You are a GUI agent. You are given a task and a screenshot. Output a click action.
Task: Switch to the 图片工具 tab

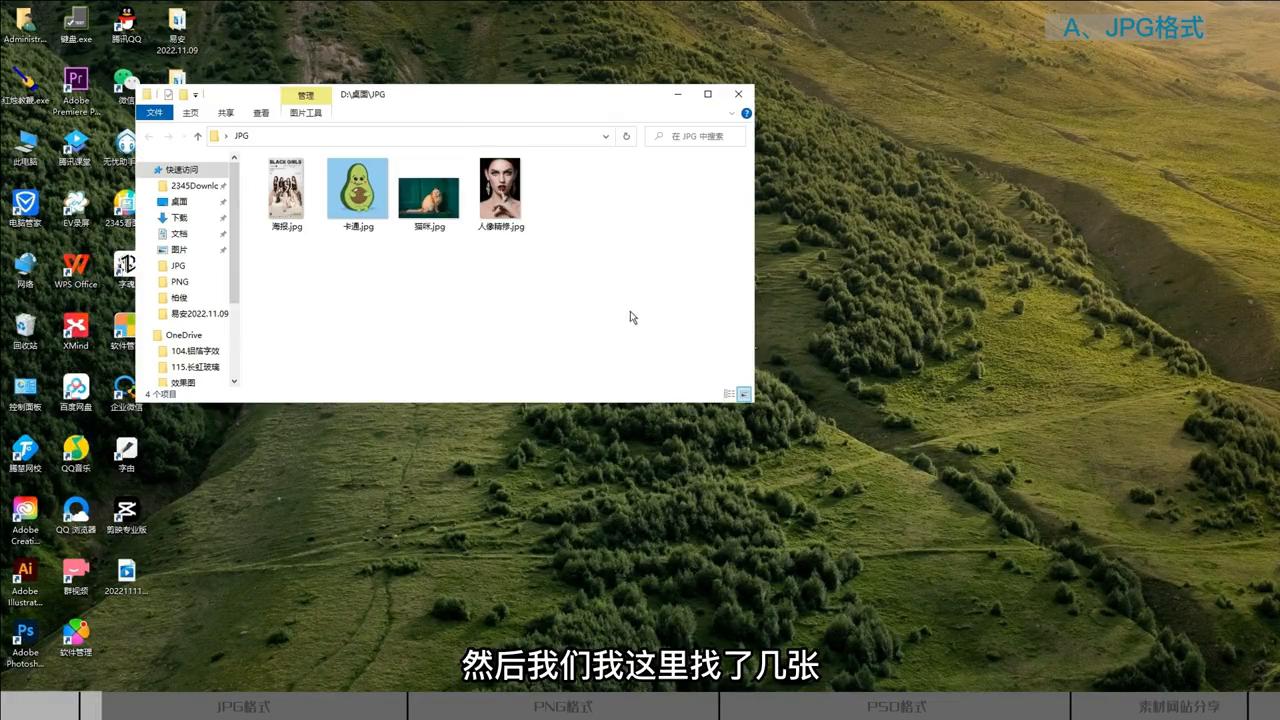(x=305, y=113)
